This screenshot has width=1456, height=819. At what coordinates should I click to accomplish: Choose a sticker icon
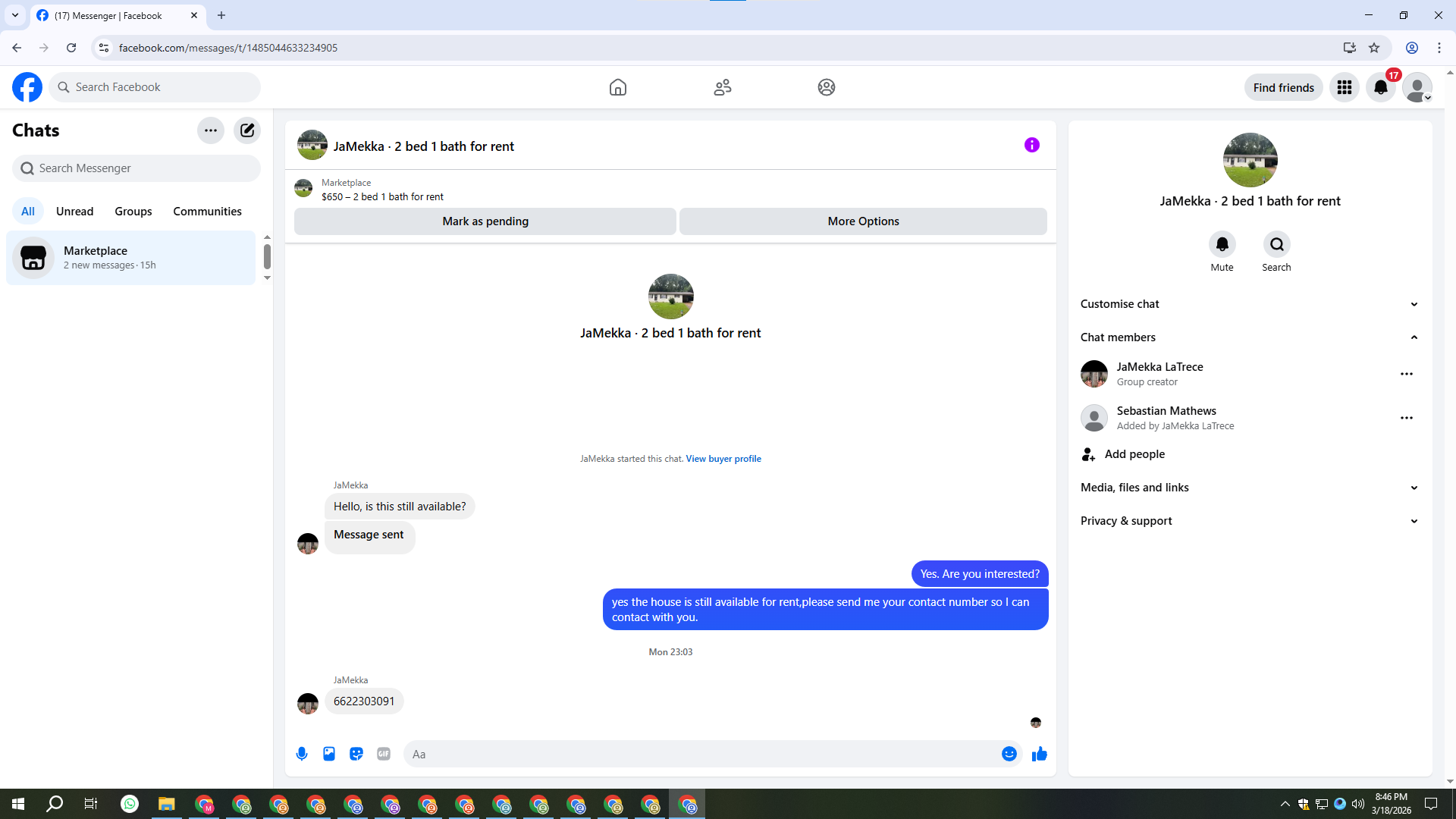tap(356, 754)
